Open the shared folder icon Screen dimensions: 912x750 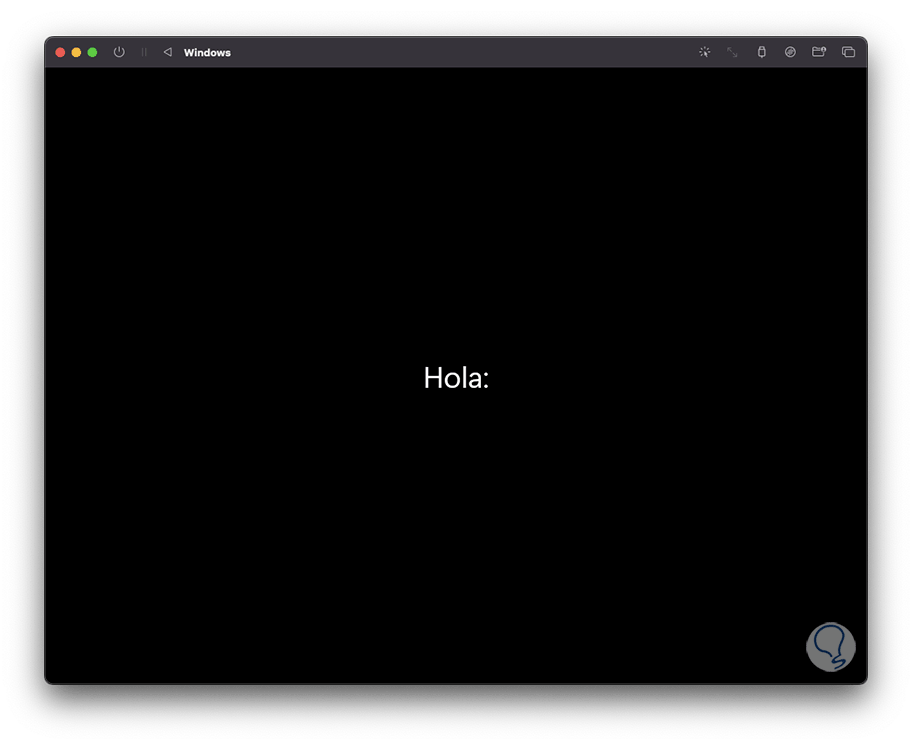pyautogui.click(x=819, y=52)
